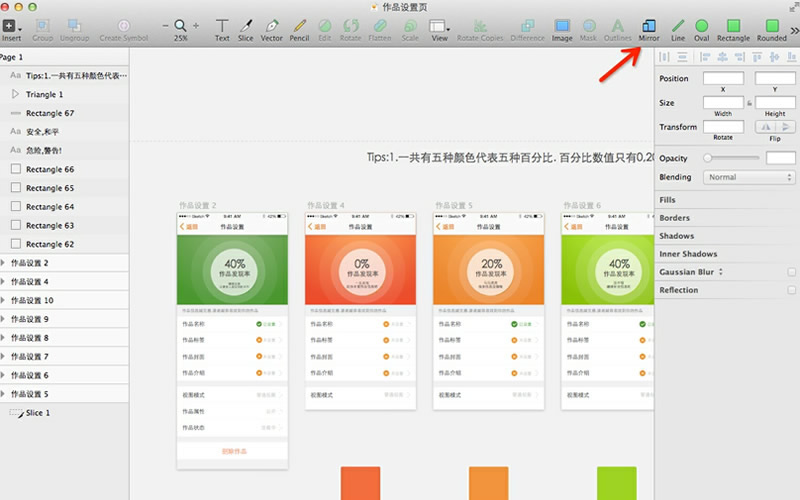Click the Scale toolbar icon
This screenshot has width=800, height=500.
[410, 26]
